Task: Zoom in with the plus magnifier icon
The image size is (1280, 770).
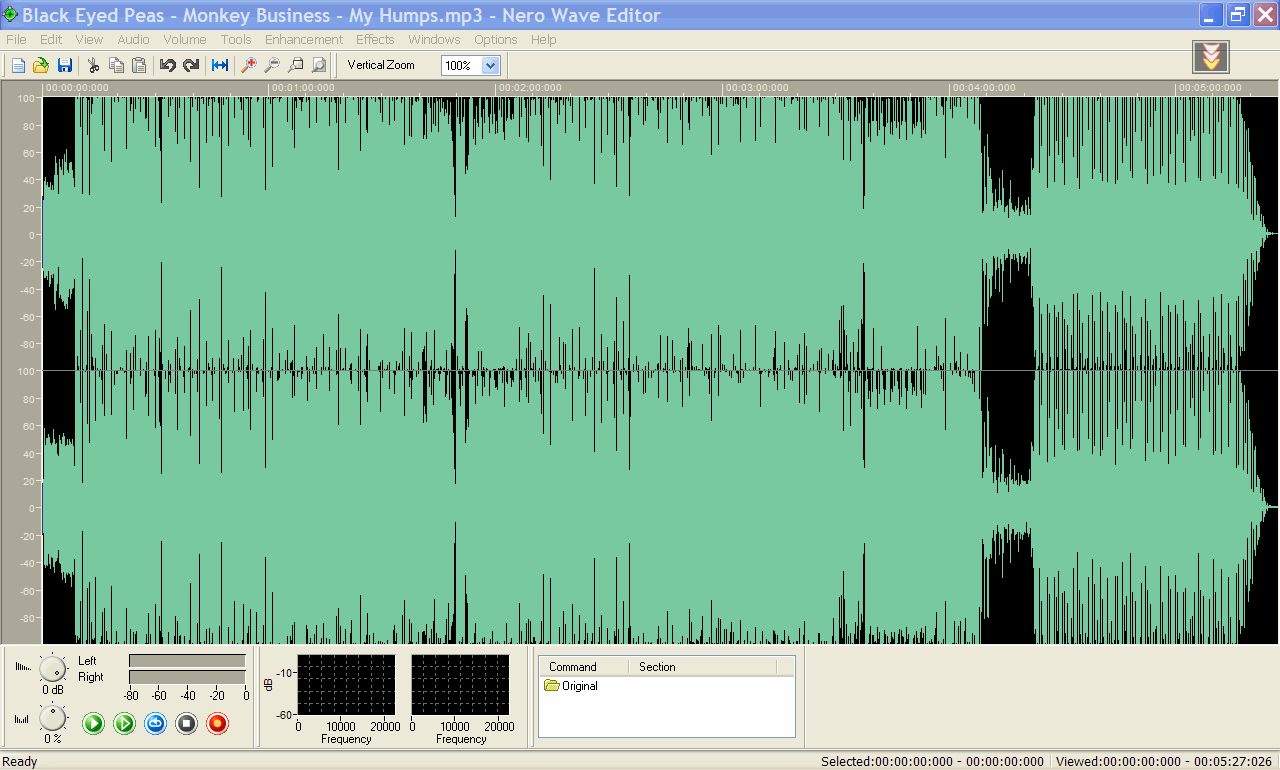Action: click(x=248, y=65)
